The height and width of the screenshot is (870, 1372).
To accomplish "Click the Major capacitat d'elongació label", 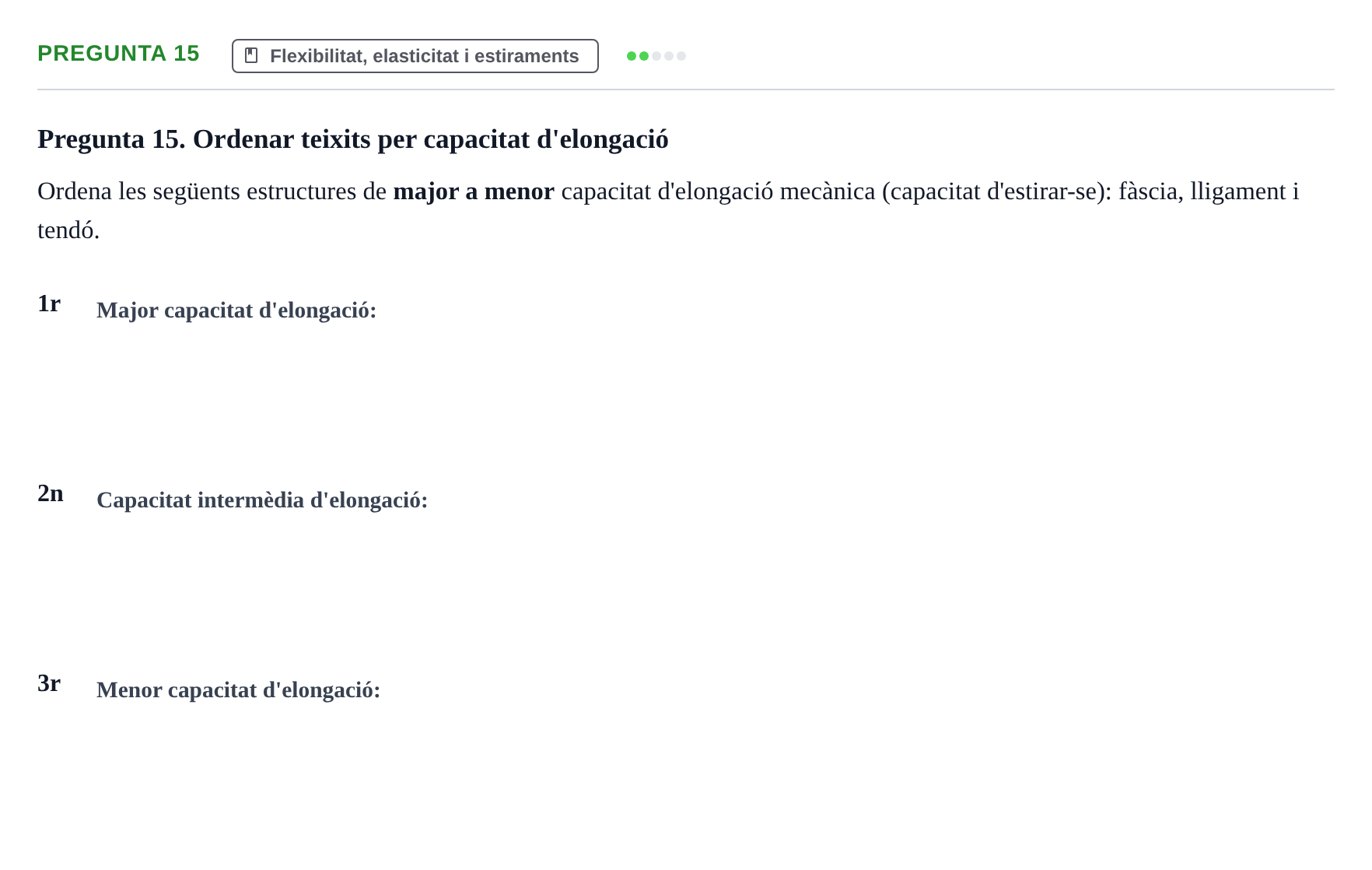I will (x=236, y=310).
